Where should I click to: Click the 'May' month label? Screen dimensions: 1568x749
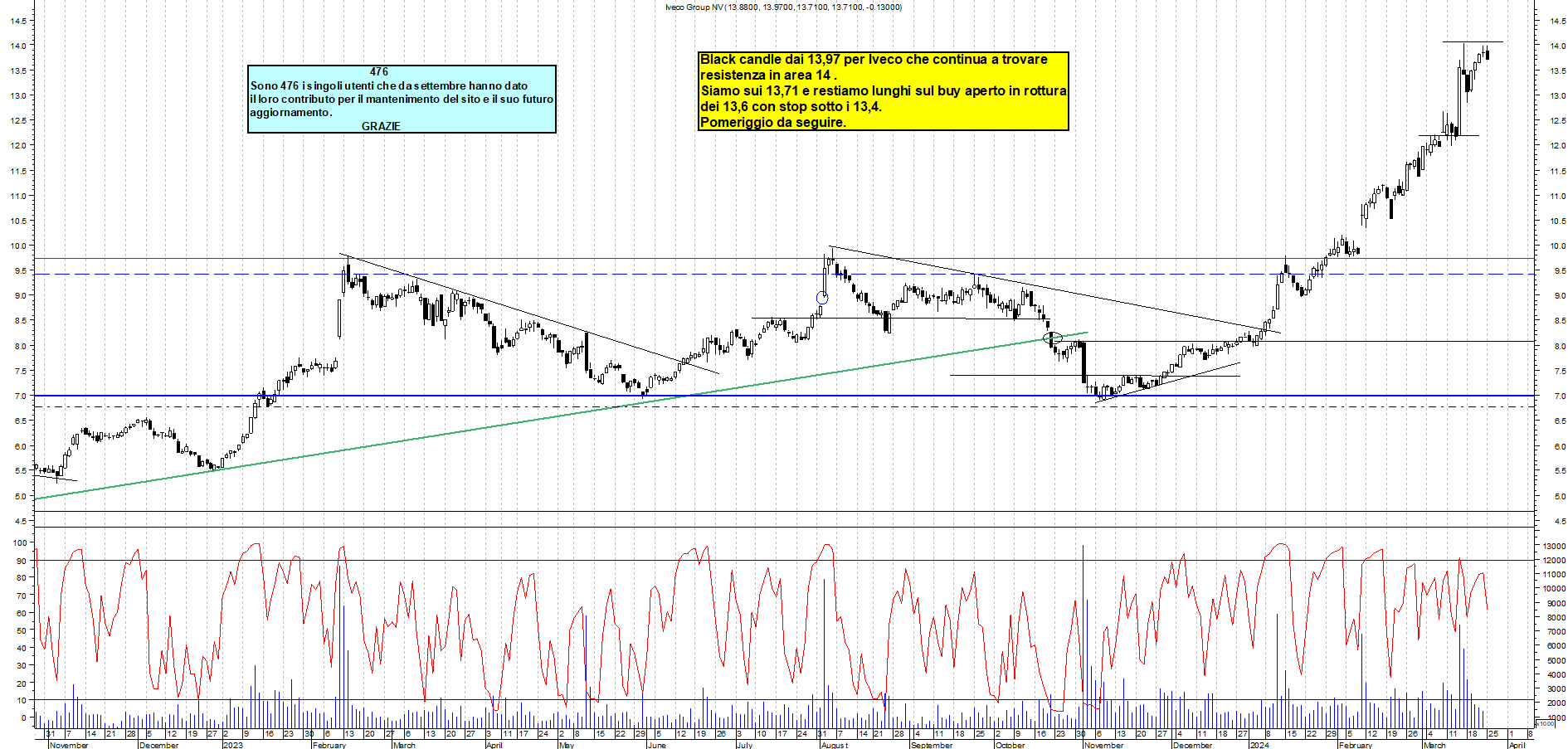pos(567,745)
